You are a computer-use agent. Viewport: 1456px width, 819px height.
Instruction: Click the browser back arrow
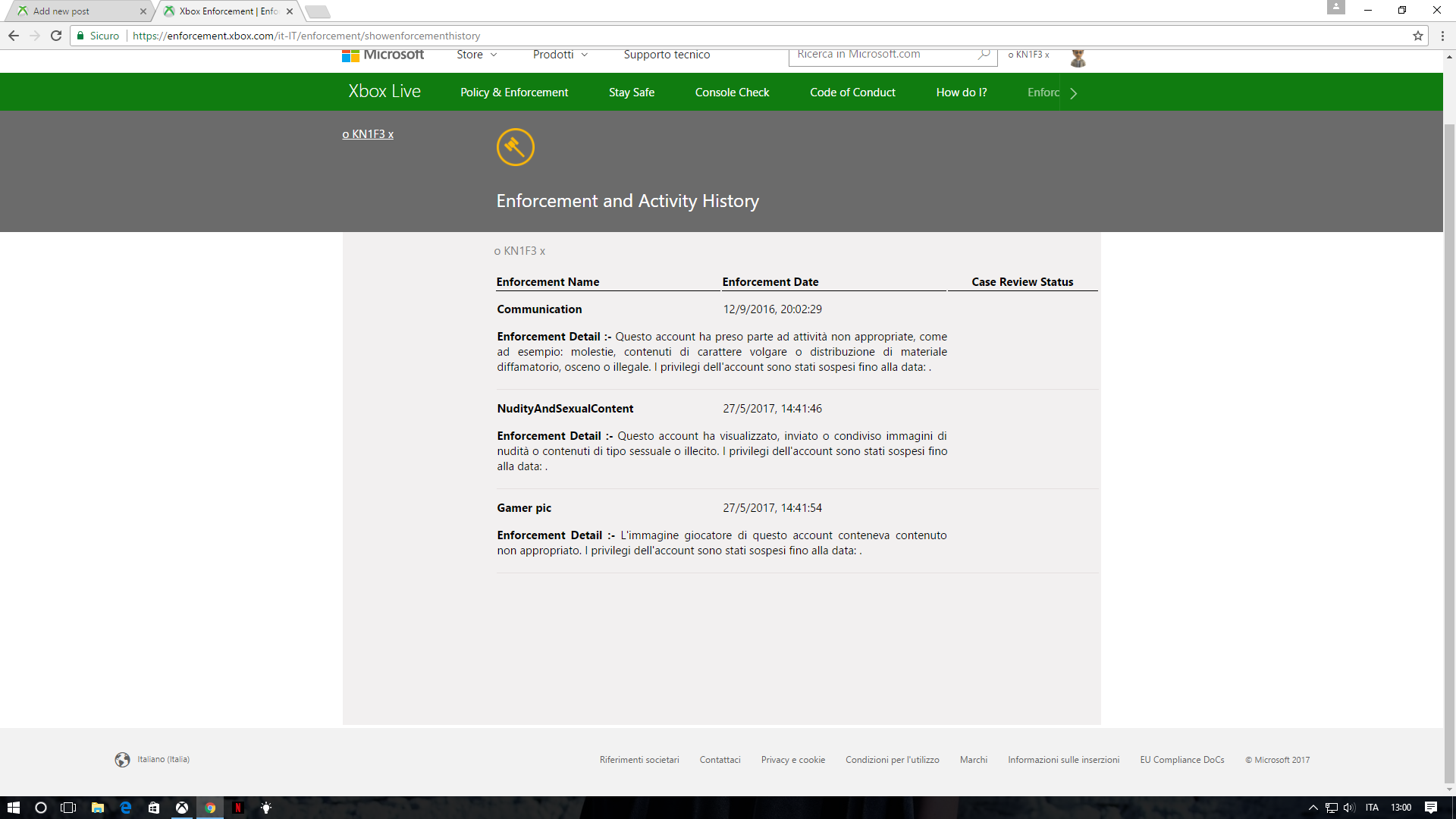14,36
